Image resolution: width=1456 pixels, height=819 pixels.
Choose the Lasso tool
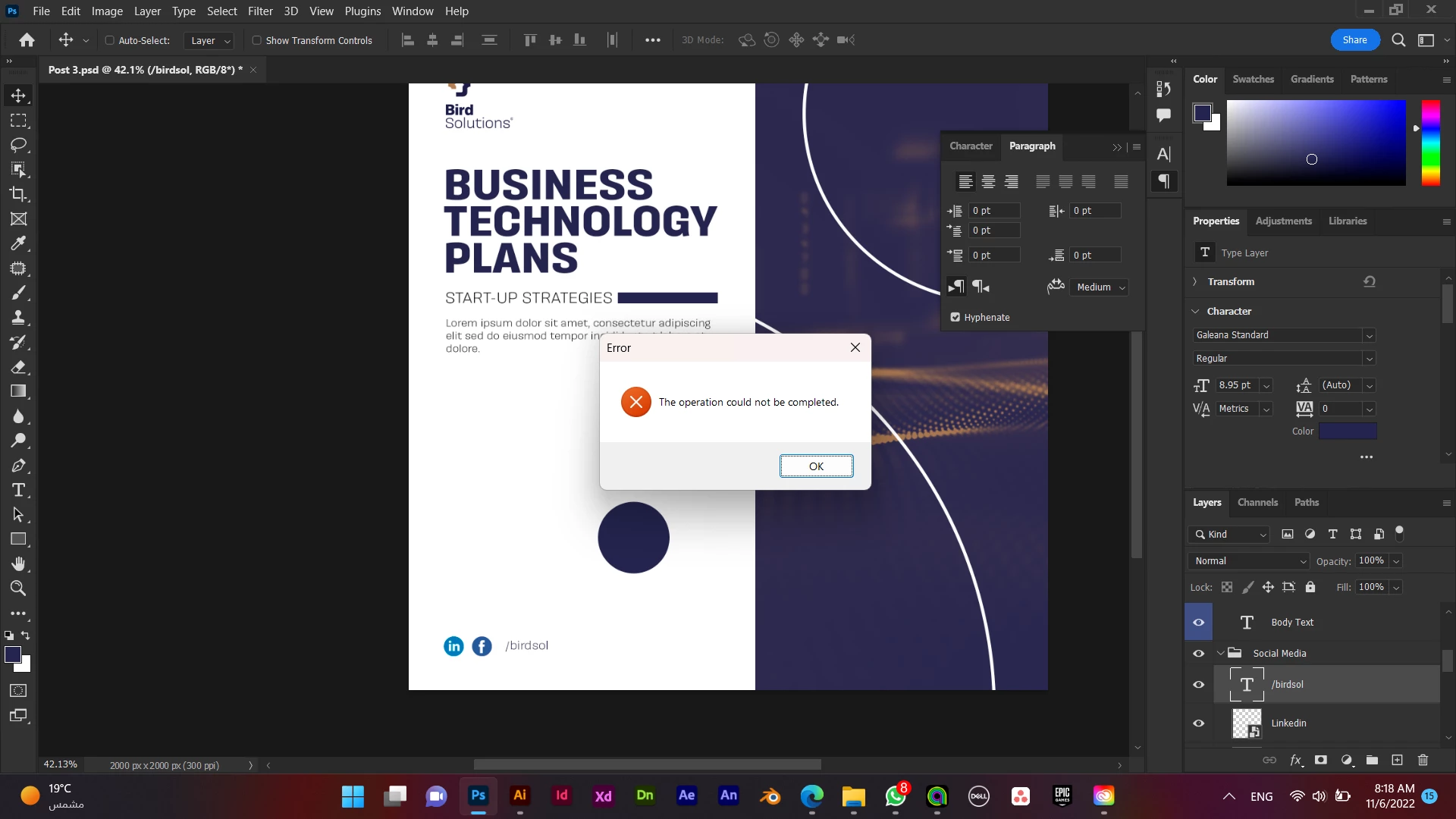pyautogui.click(x=18, y=145)
